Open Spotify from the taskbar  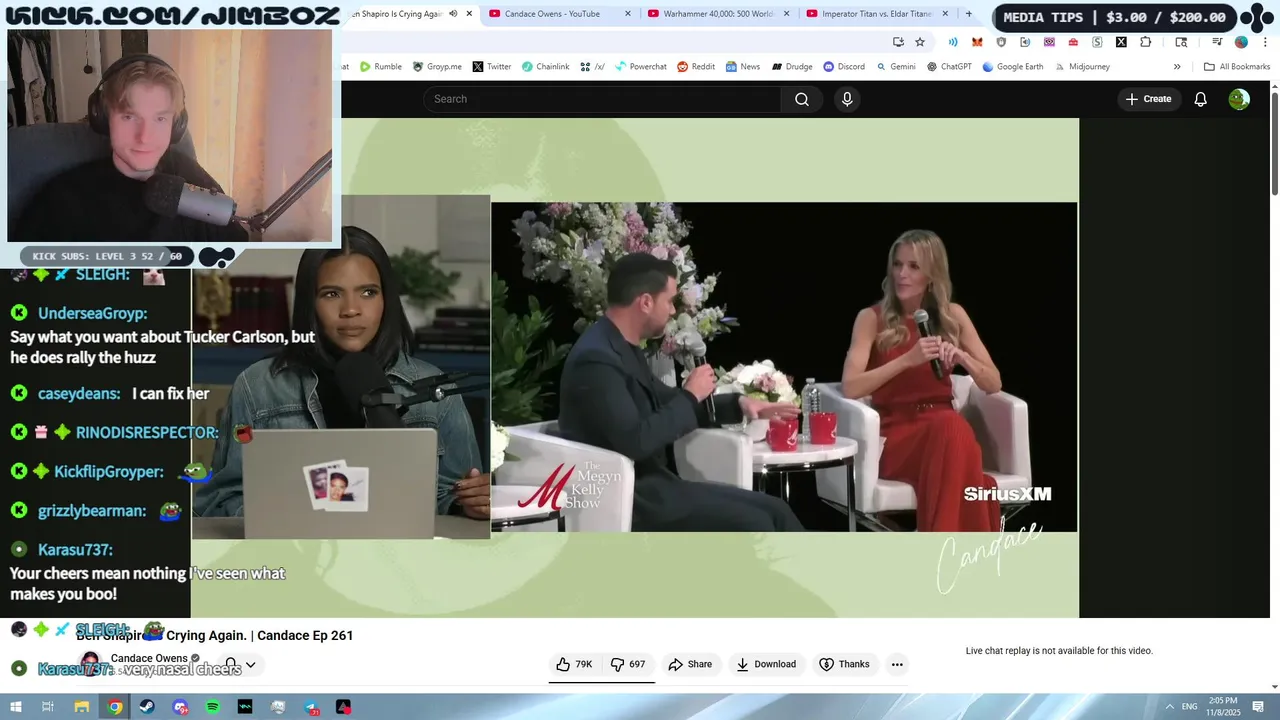click(213, 707)
